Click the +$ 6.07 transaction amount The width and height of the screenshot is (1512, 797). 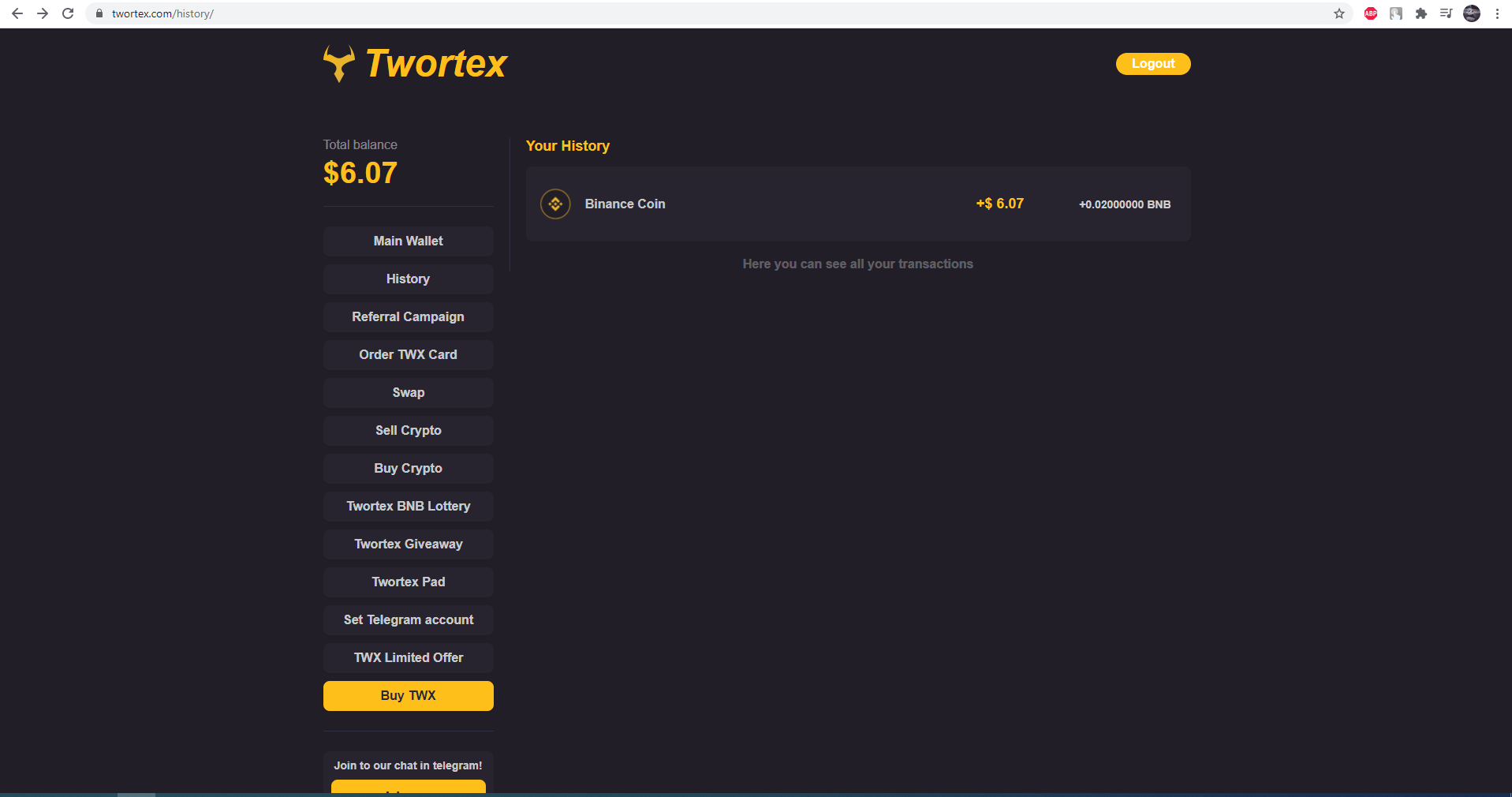[1000, 204]
